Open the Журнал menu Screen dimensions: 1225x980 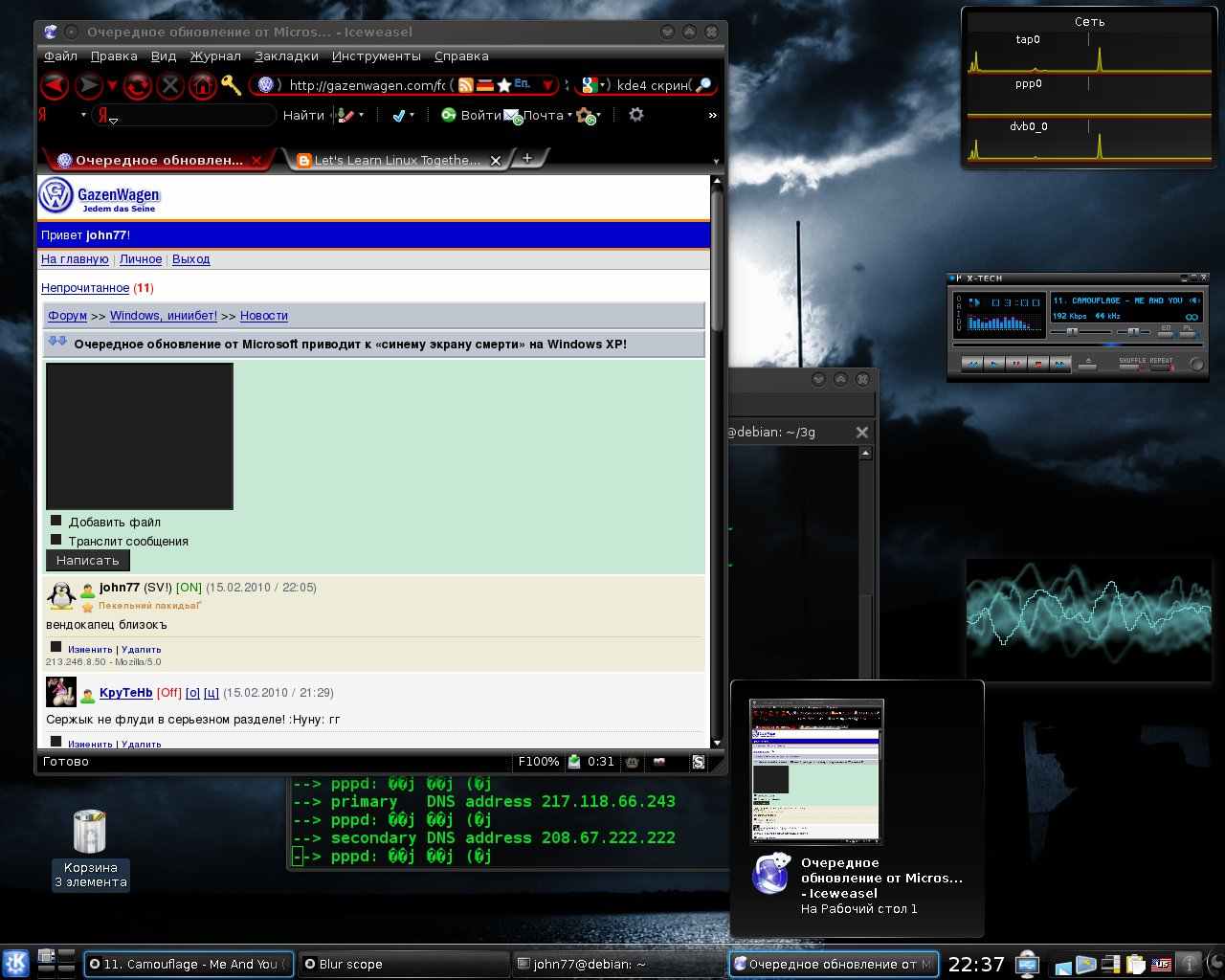tap(215, 56)
